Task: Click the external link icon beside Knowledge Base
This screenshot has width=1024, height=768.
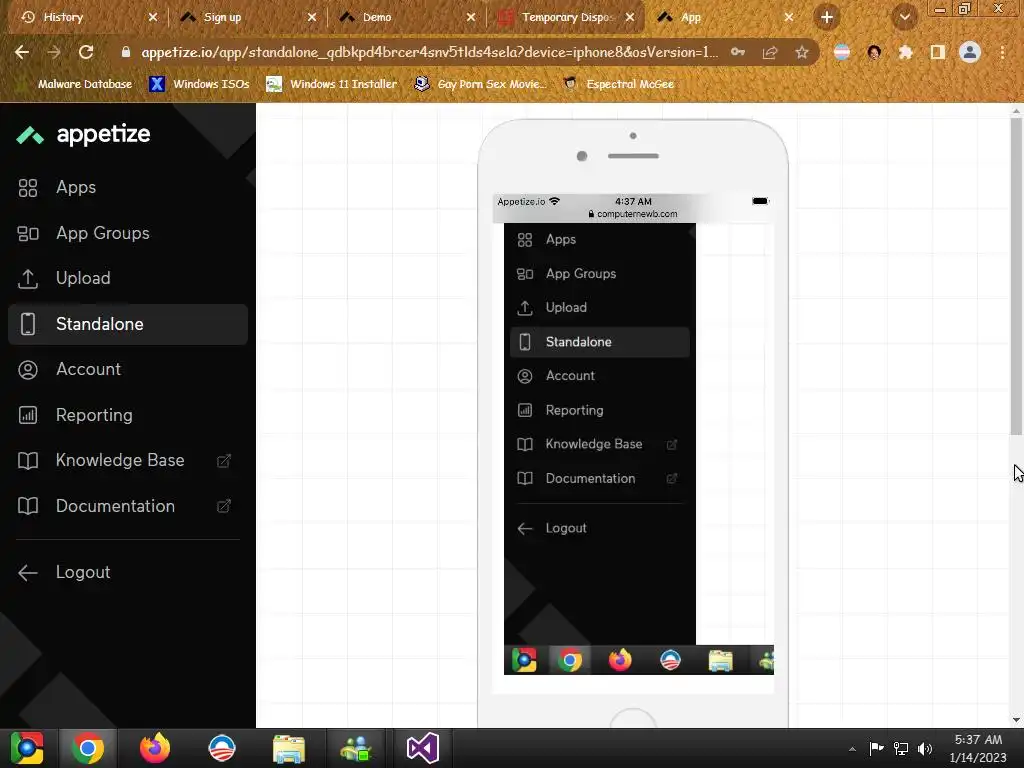Action: coord(223,461)
